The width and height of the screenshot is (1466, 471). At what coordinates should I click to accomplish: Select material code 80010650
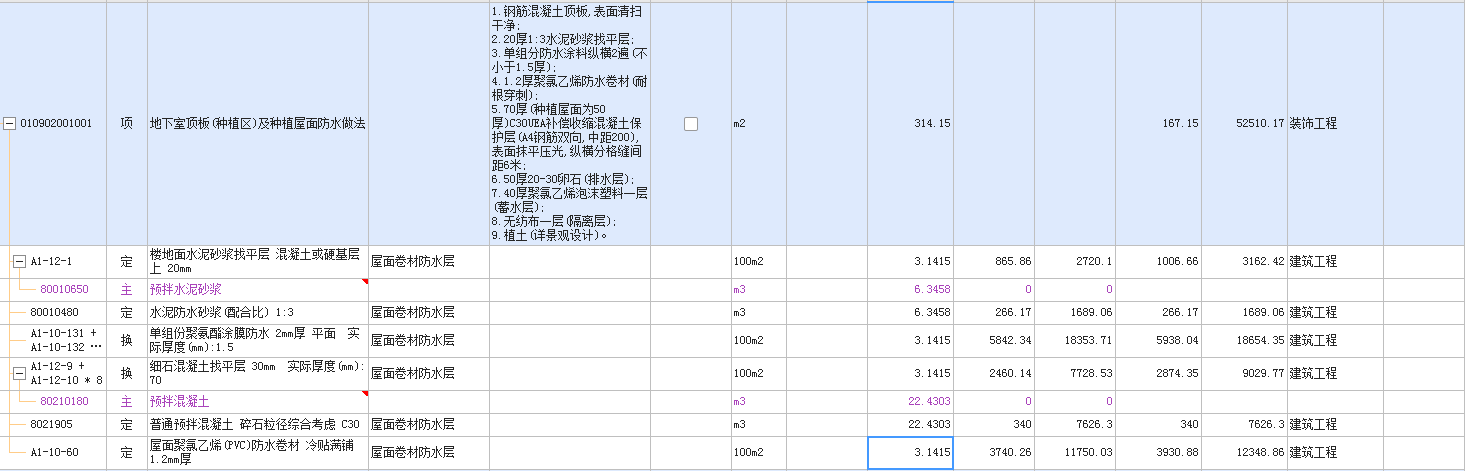[64, 290]
